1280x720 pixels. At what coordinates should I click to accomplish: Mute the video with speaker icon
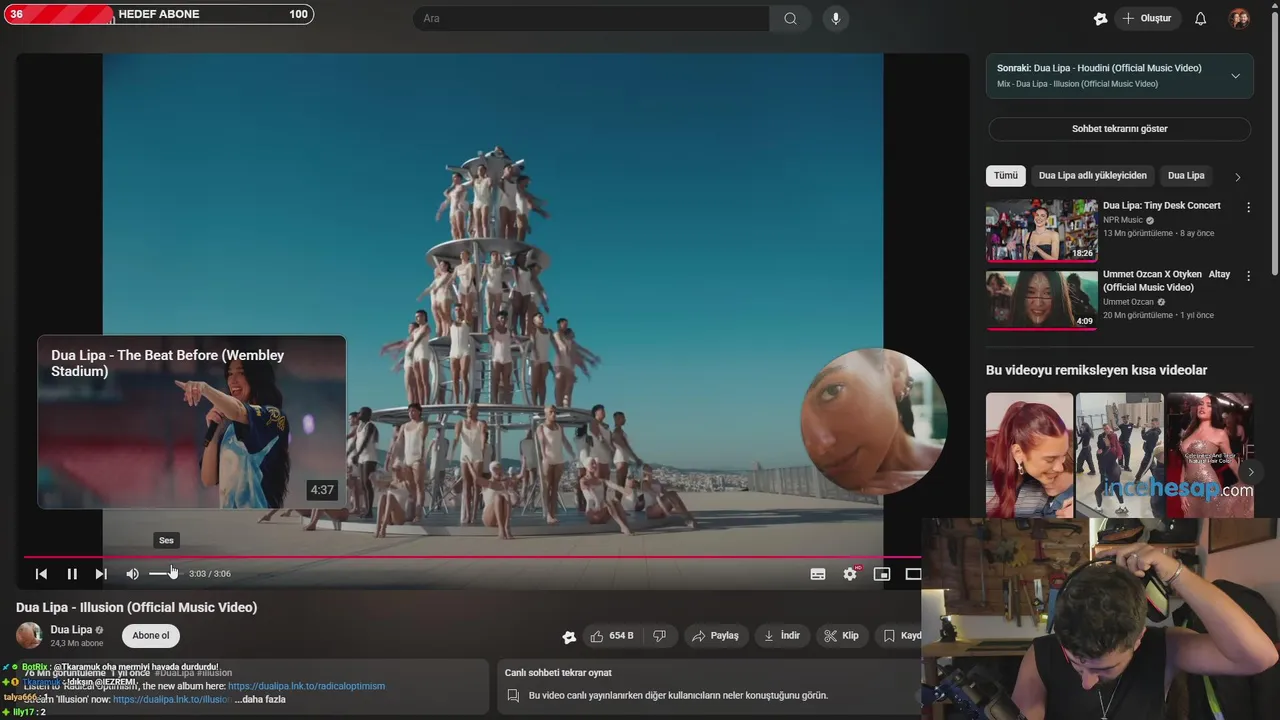point(132,574)
